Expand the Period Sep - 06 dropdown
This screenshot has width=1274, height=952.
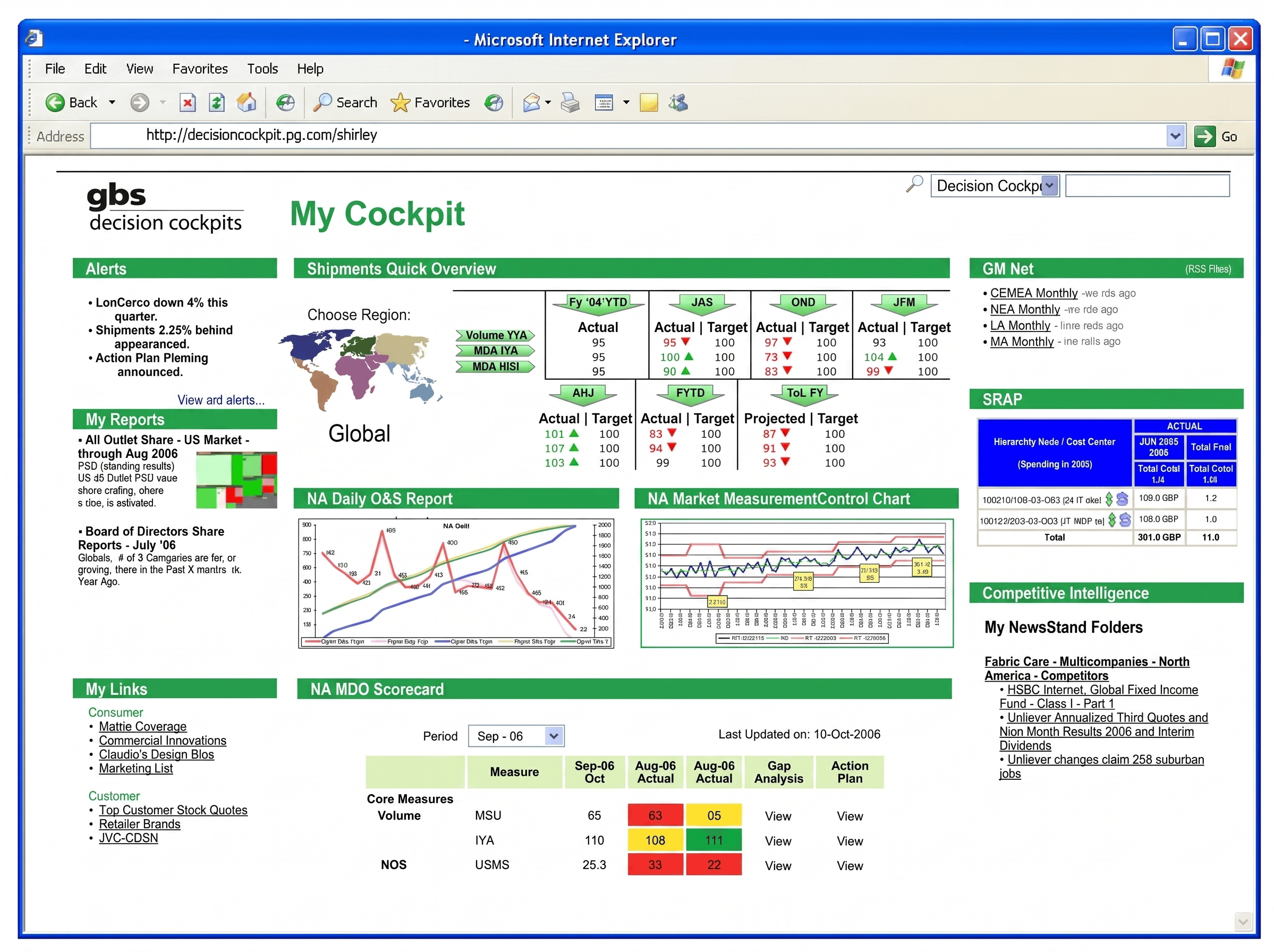[553, 735]
